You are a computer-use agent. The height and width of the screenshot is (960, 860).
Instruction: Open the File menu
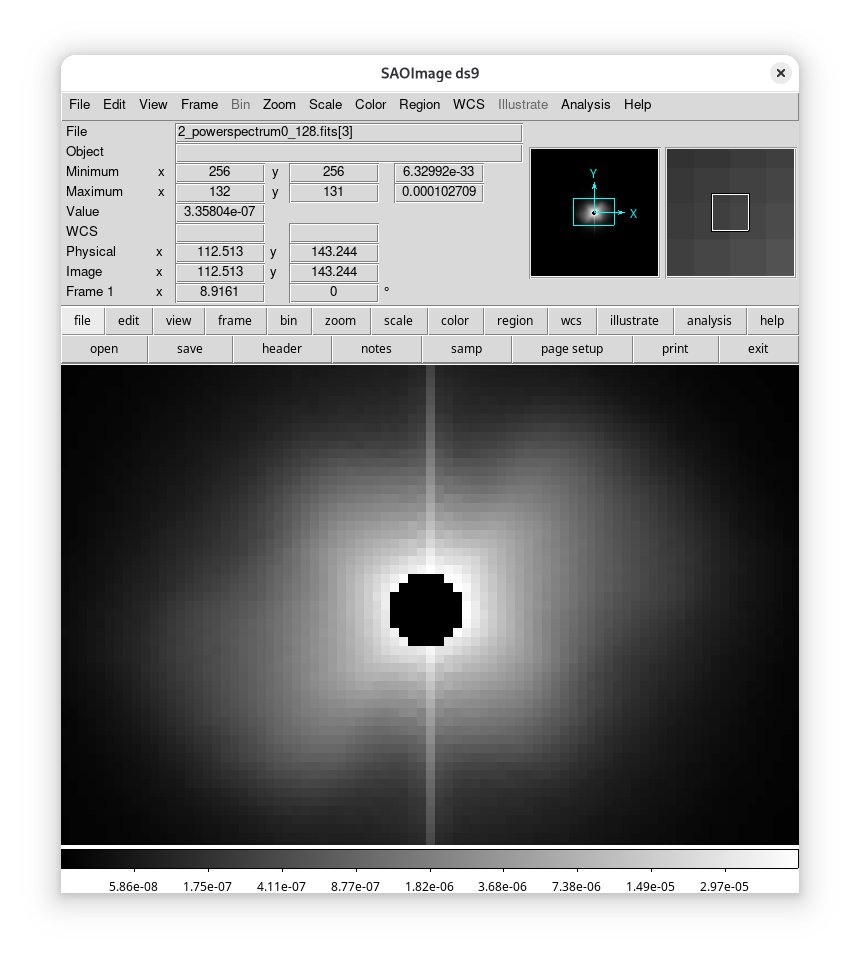(79, 104)
